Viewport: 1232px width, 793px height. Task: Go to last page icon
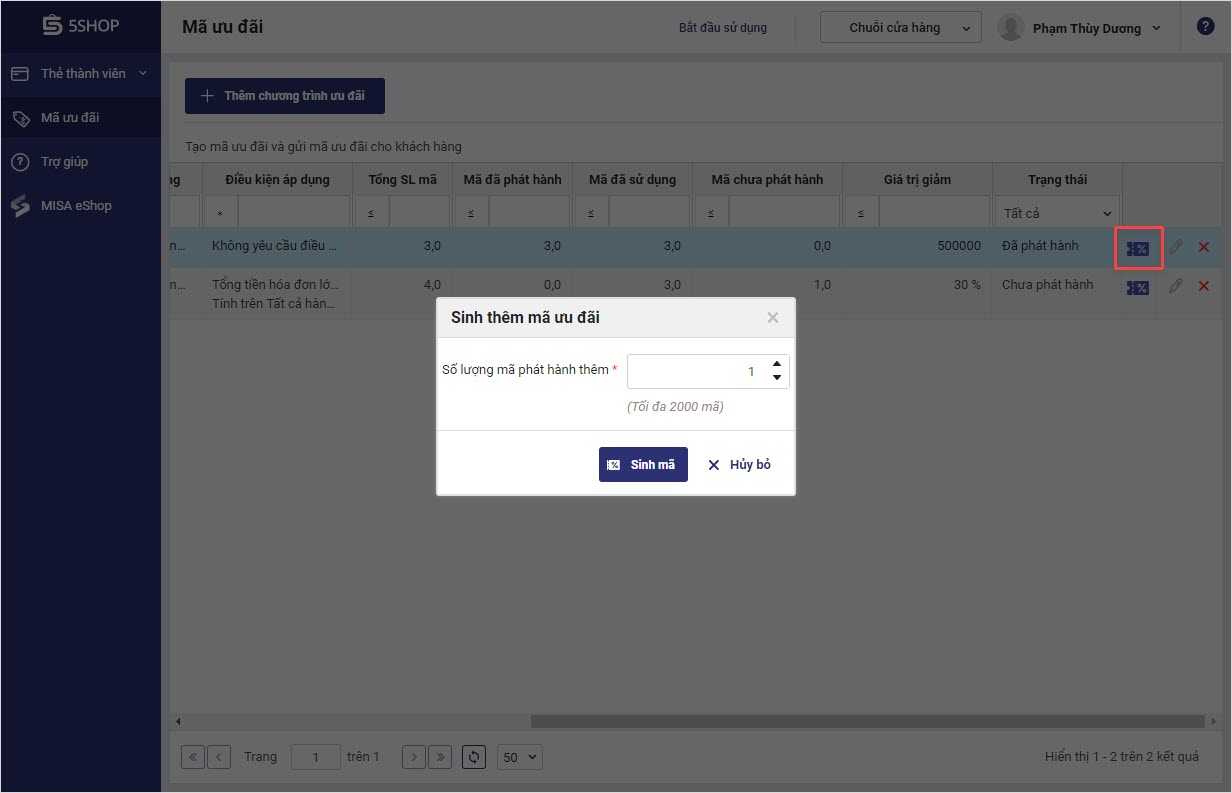tap(440, 757)
